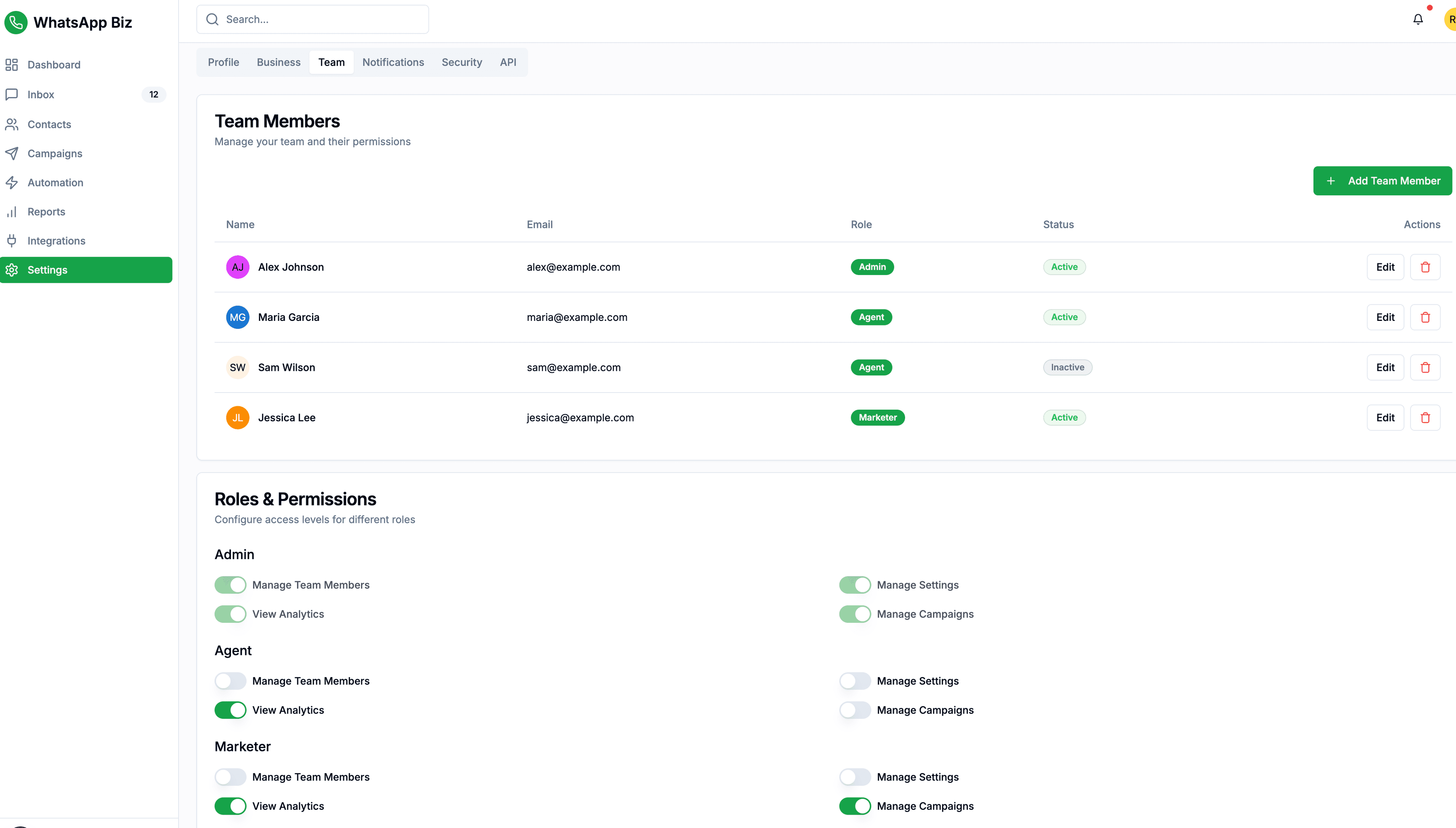Image resolution: width=1456 pixels, height=828 pixels.
Task: Click Sam Wilson's Inactive status badge
Action: [x=1067, y=368]
